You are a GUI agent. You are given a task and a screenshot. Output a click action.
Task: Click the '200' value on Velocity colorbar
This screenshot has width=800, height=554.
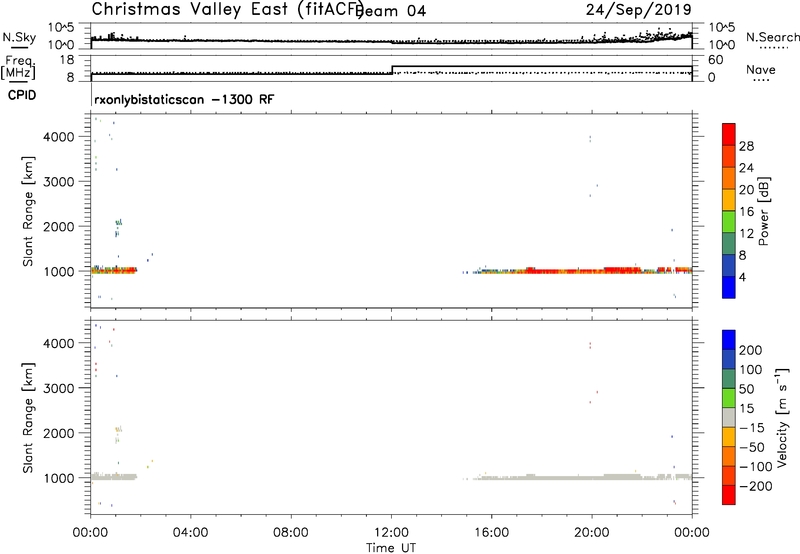click(751, 350)
